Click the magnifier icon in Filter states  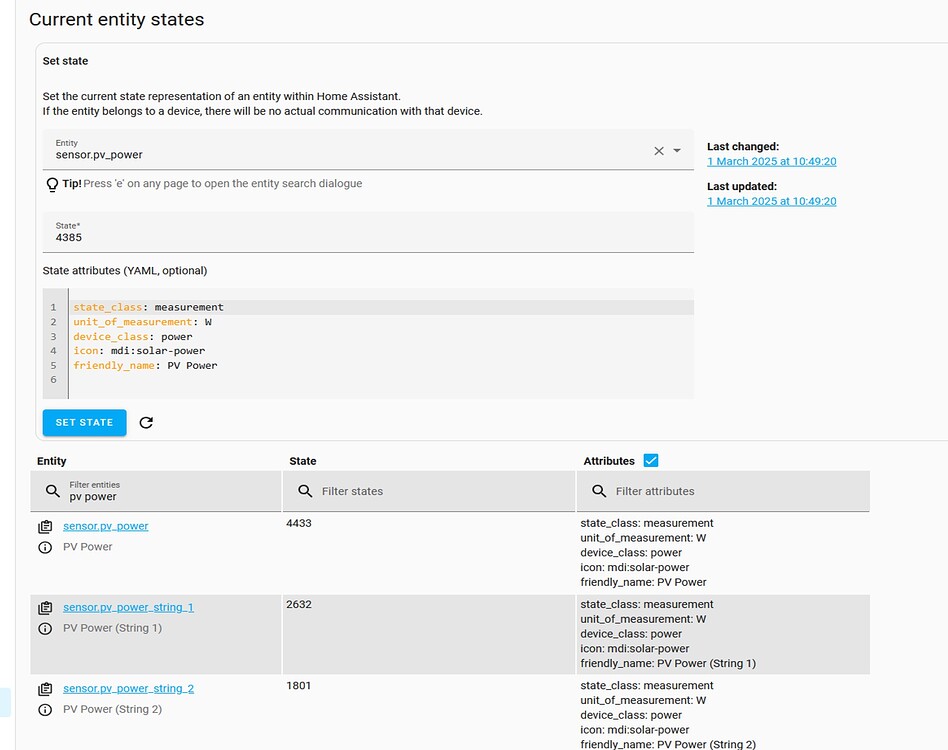click(x=306, y=491)
